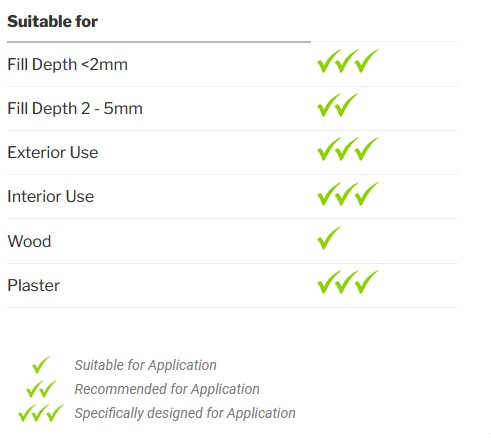
Task: Click the Fill Depth <2mm label
Action: (x=68, y=64)
